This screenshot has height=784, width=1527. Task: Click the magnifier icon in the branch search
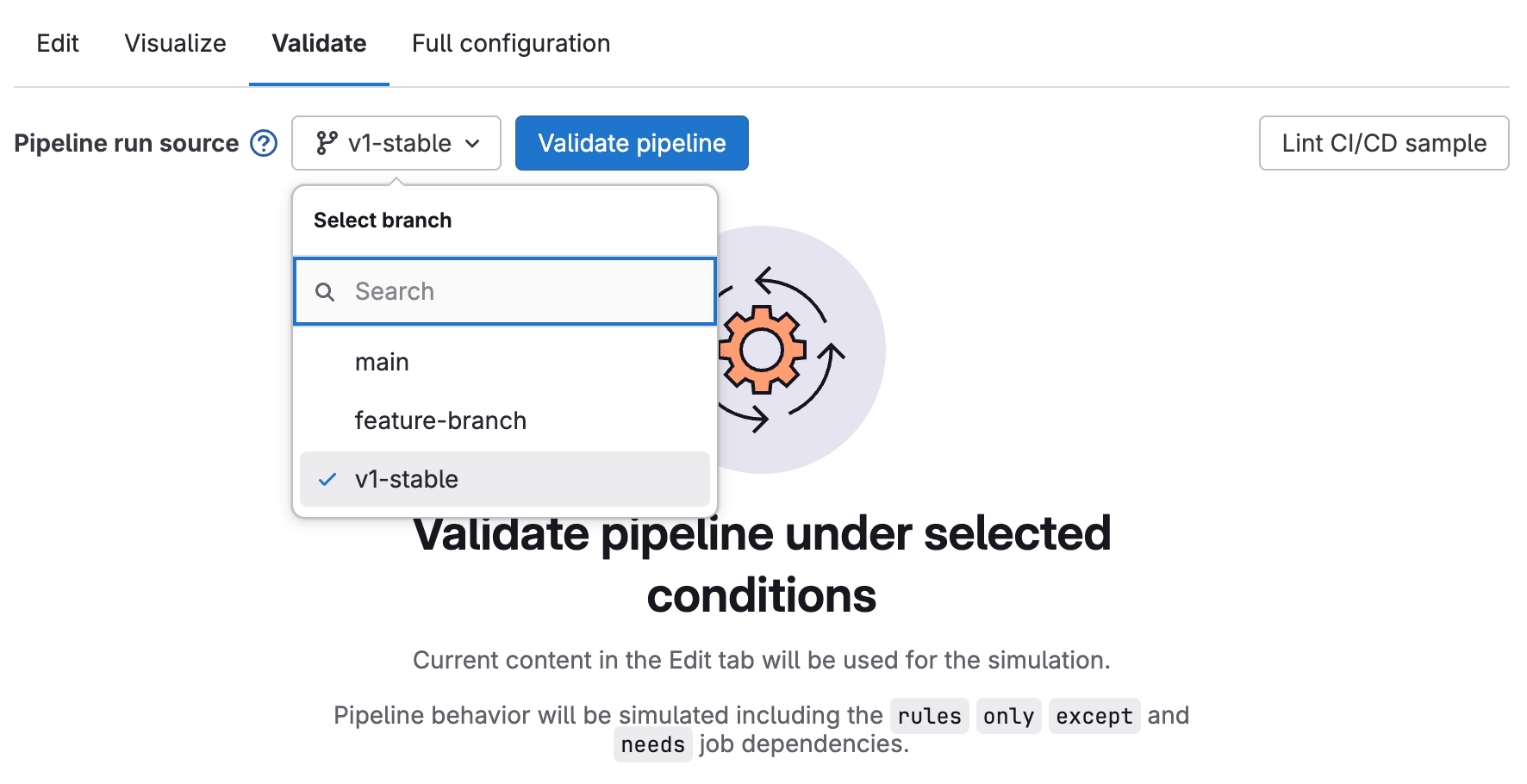[326, 291]
